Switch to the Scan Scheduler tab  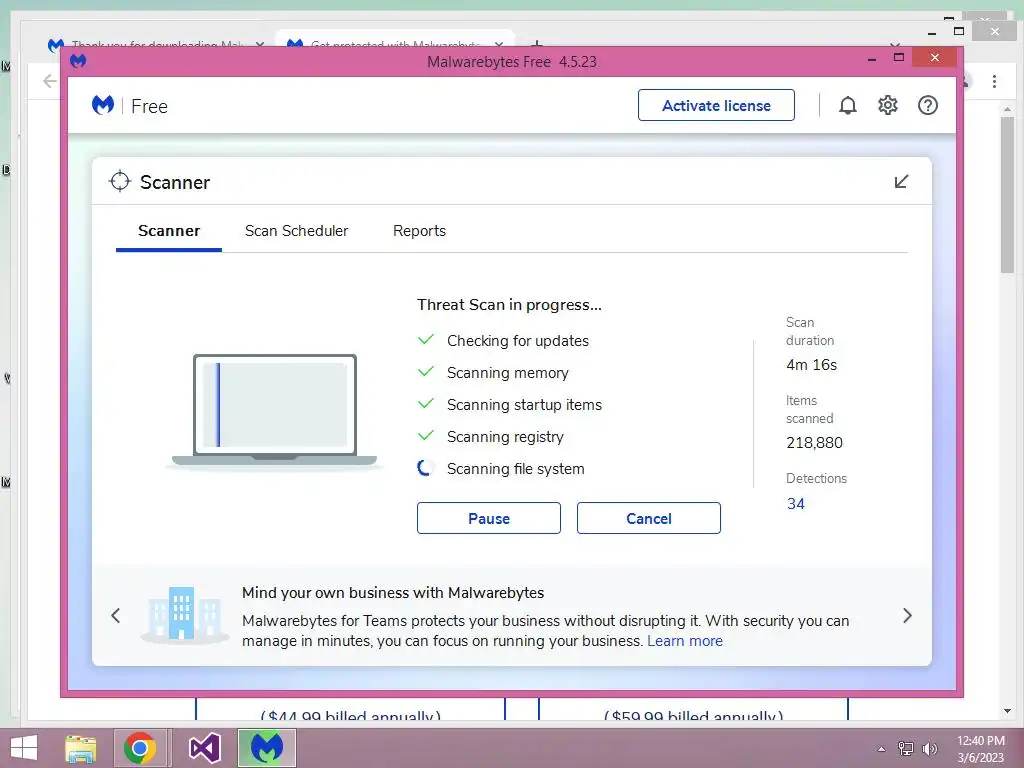tap(296, 231)
